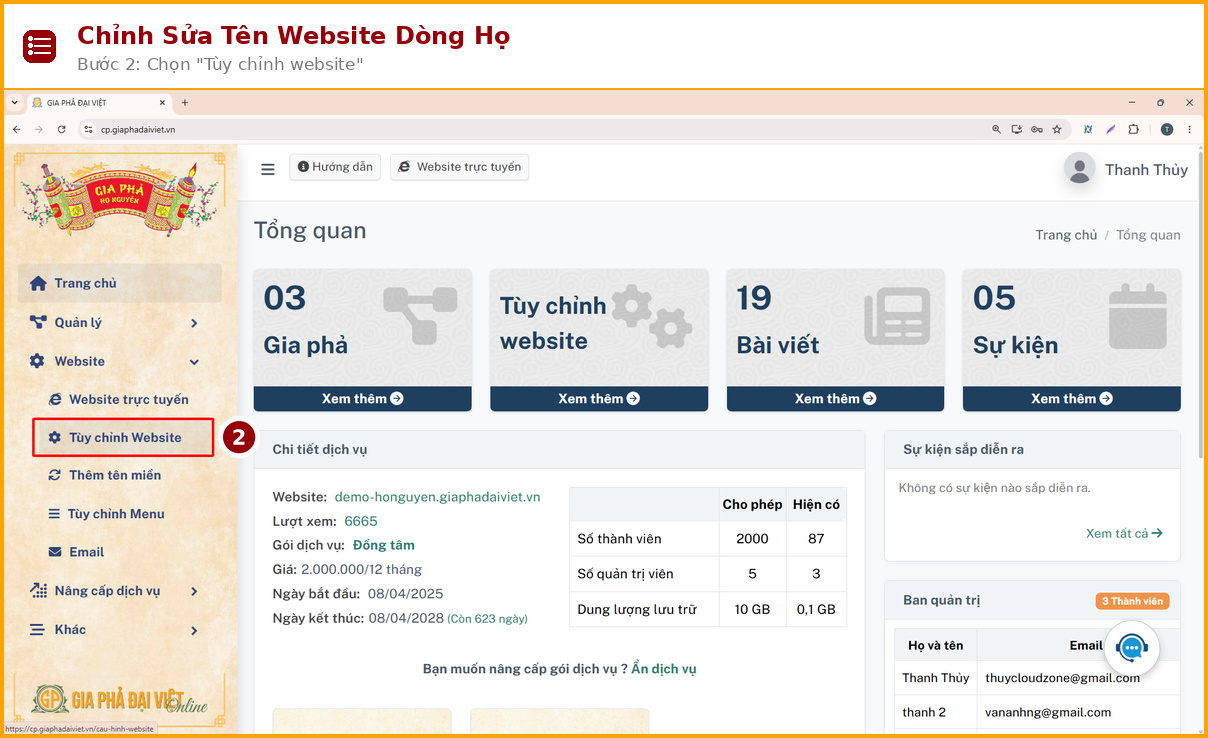Click the Nâng cấp dịch vụ chart icon
Image resolution: width=1208 pixels, height=738 pixels.
(38, 590)
